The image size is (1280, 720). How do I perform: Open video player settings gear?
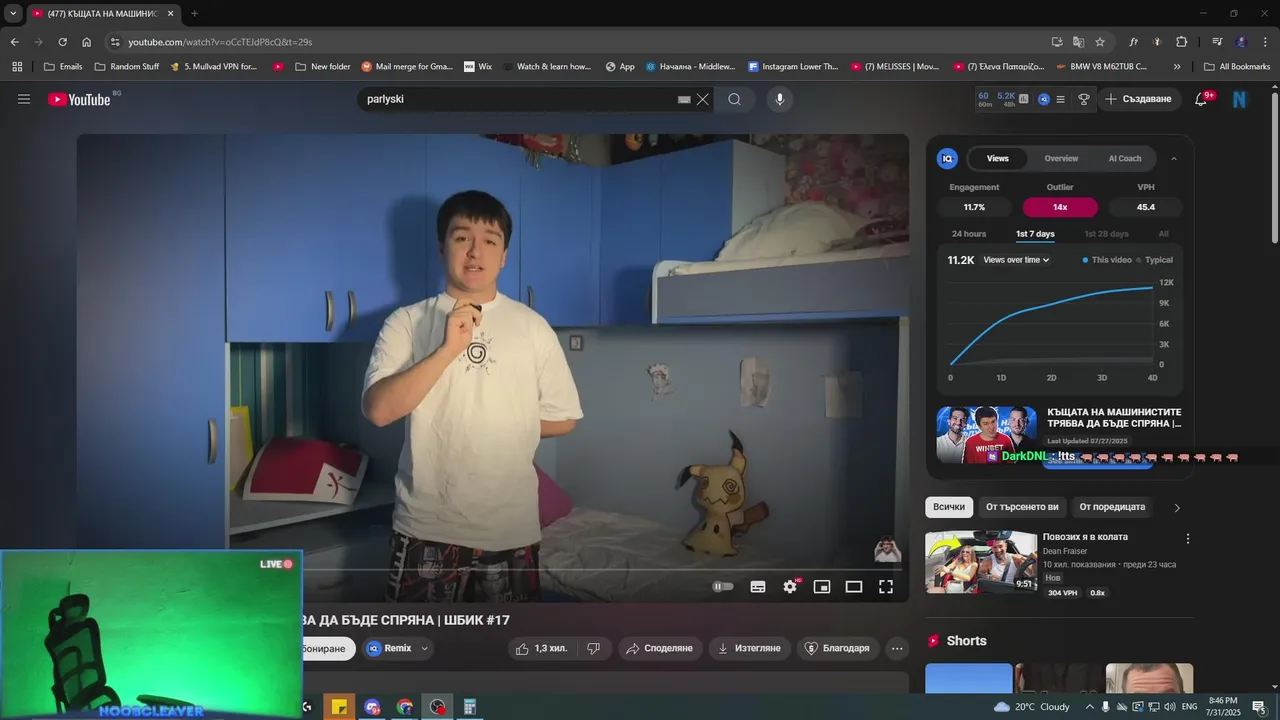coord(790,587)
